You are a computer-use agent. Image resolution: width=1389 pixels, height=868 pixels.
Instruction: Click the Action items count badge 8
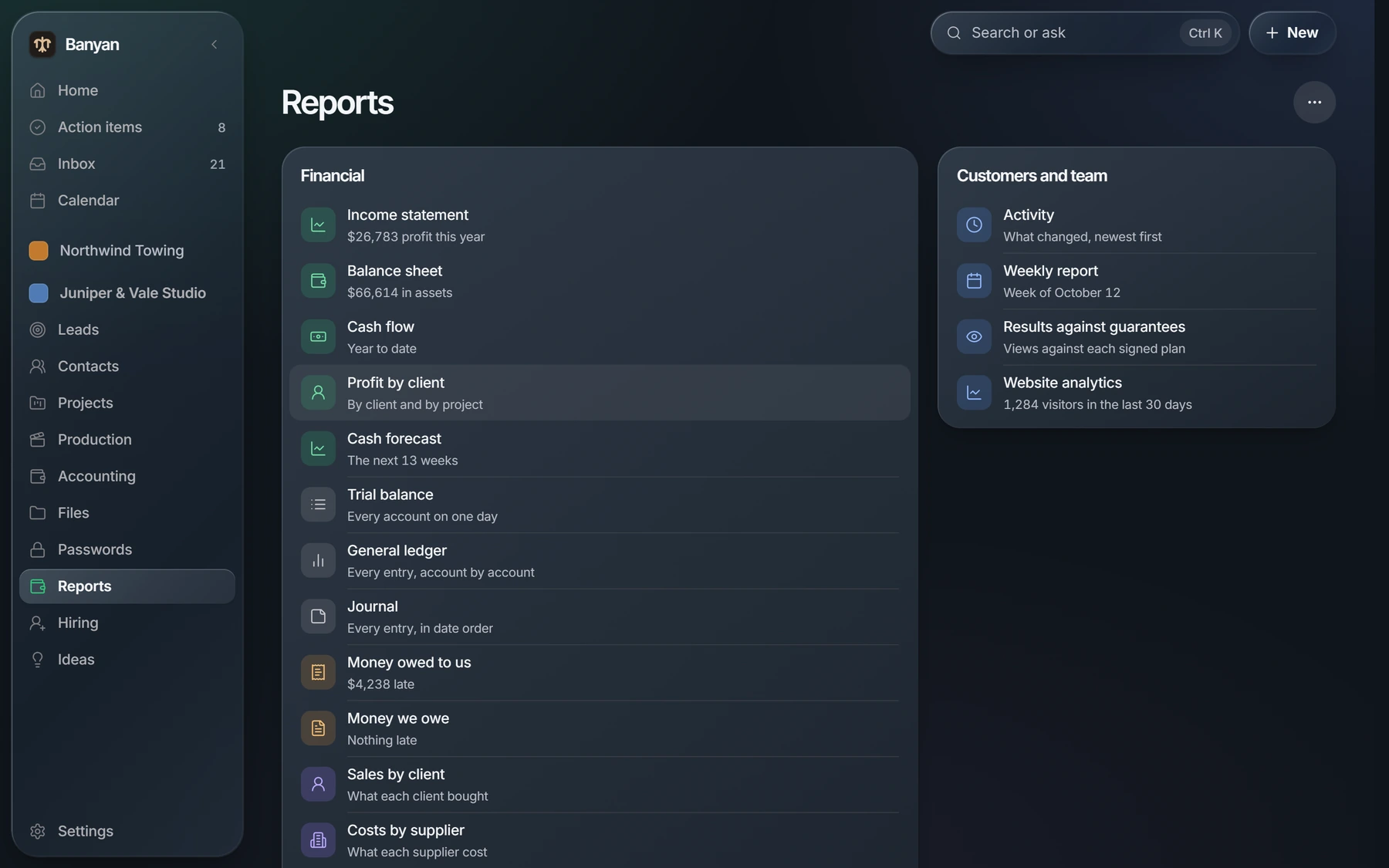(221, 128)
